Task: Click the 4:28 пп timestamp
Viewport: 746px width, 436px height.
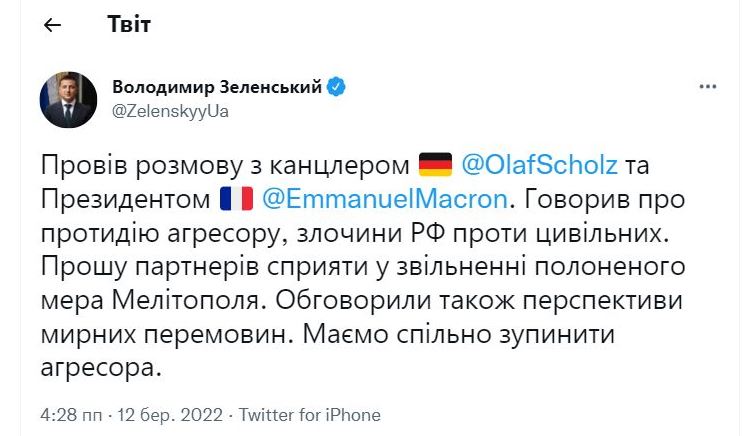Action: click(70, 414)
